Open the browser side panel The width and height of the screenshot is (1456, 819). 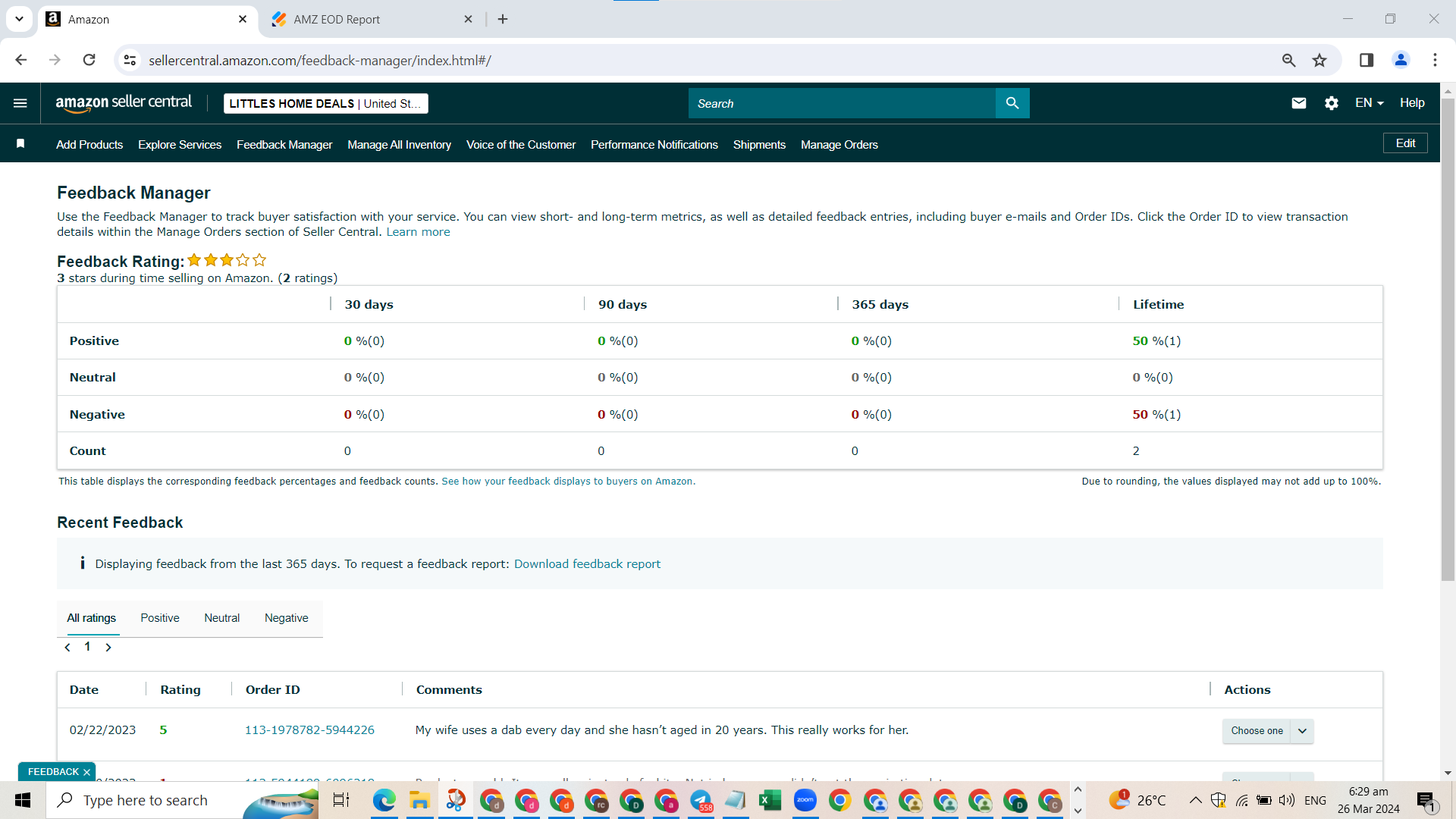pos(1367,60)
